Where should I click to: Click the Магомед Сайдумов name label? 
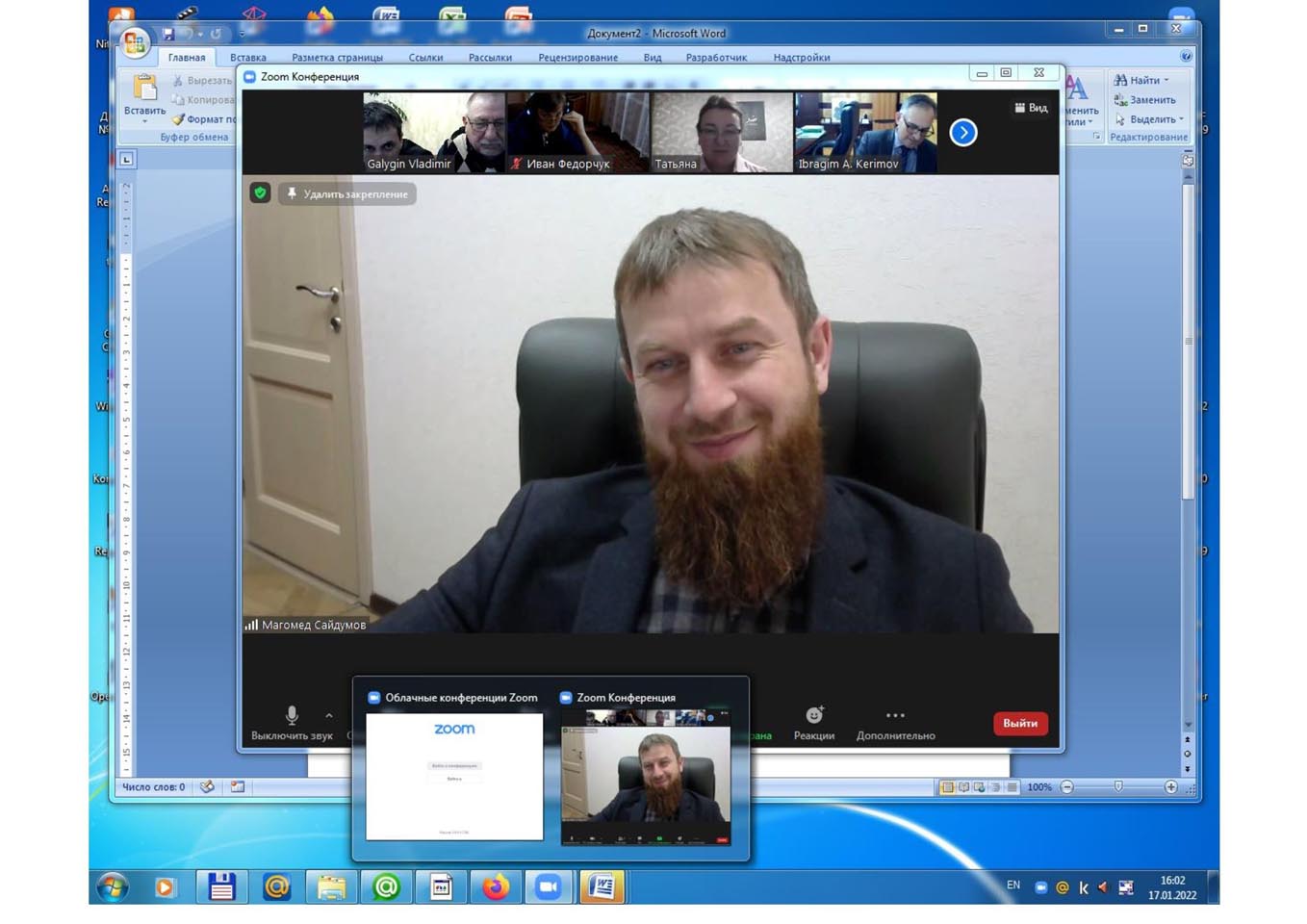pos(314,625)
